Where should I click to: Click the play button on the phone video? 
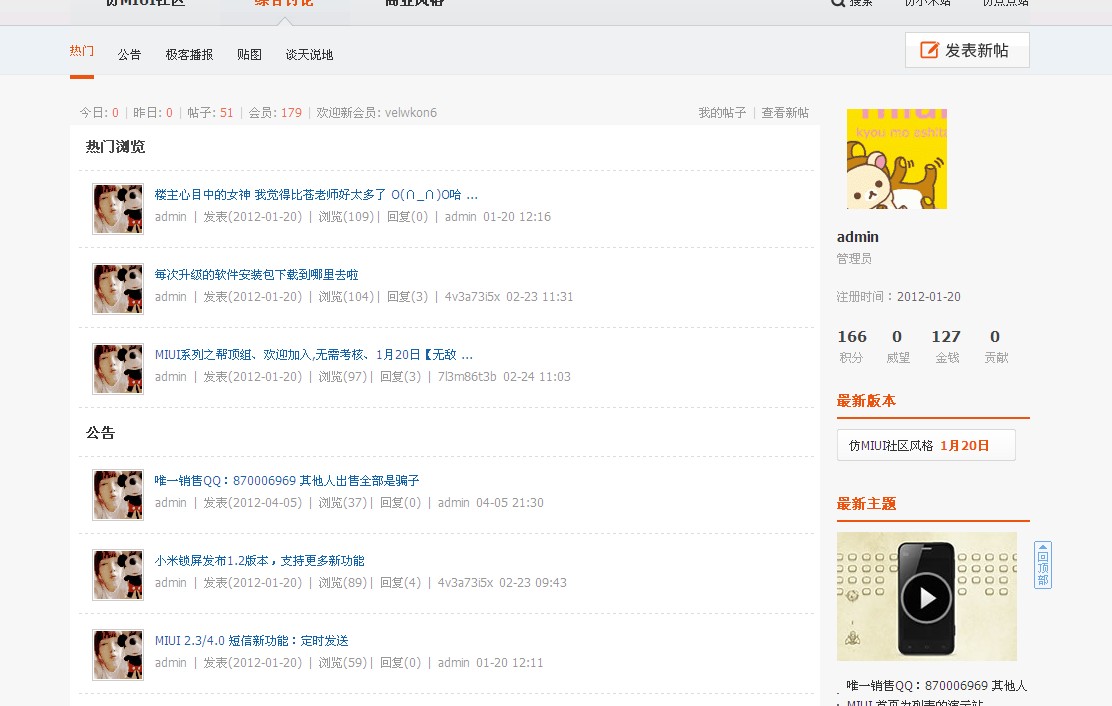point(926,598)
